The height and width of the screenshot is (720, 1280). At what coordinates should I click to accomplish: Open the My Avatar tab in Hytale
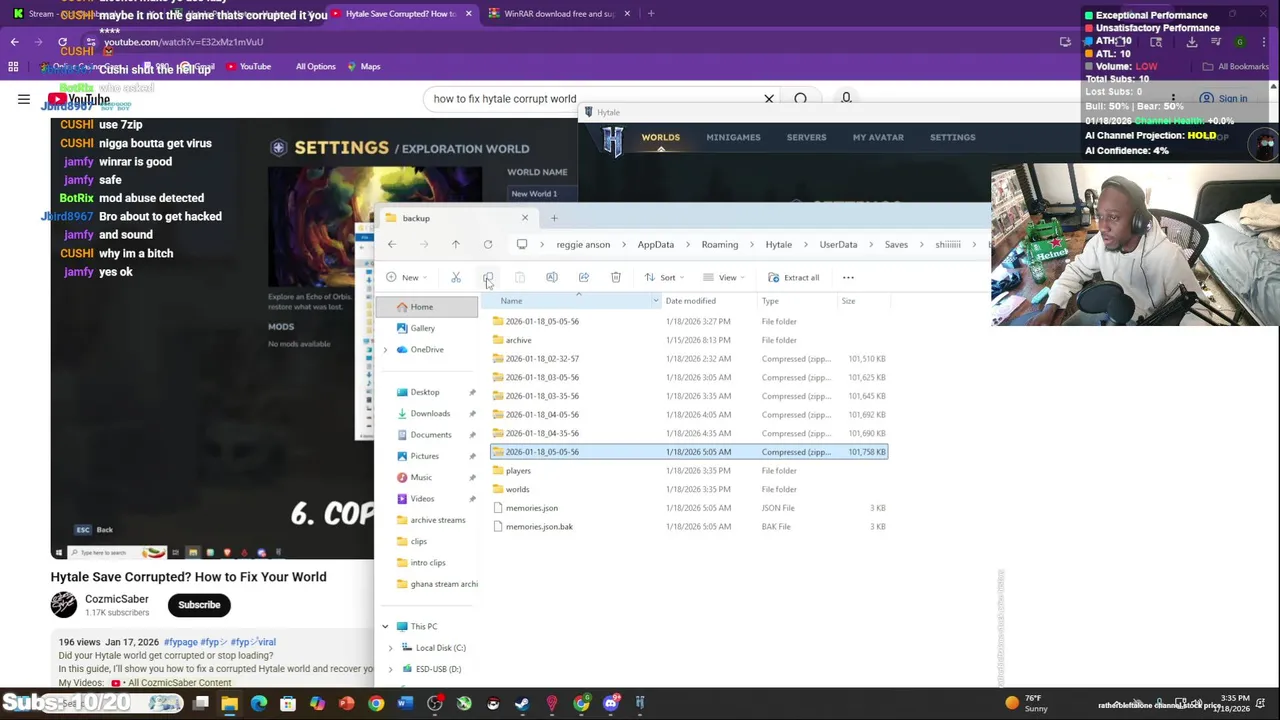pos(878,137)
